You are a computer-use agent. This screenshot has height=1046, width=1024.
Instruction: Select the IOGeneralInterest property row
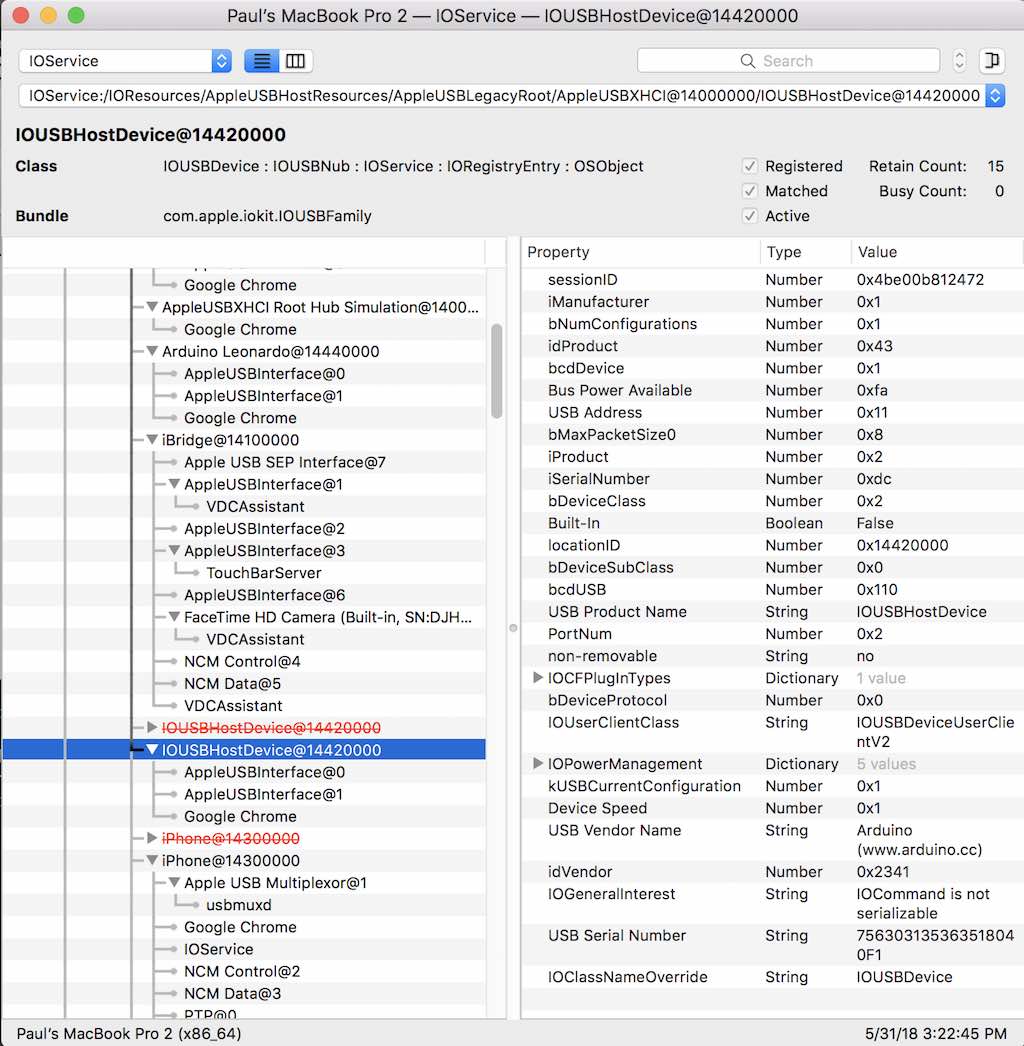click(772, 903)
